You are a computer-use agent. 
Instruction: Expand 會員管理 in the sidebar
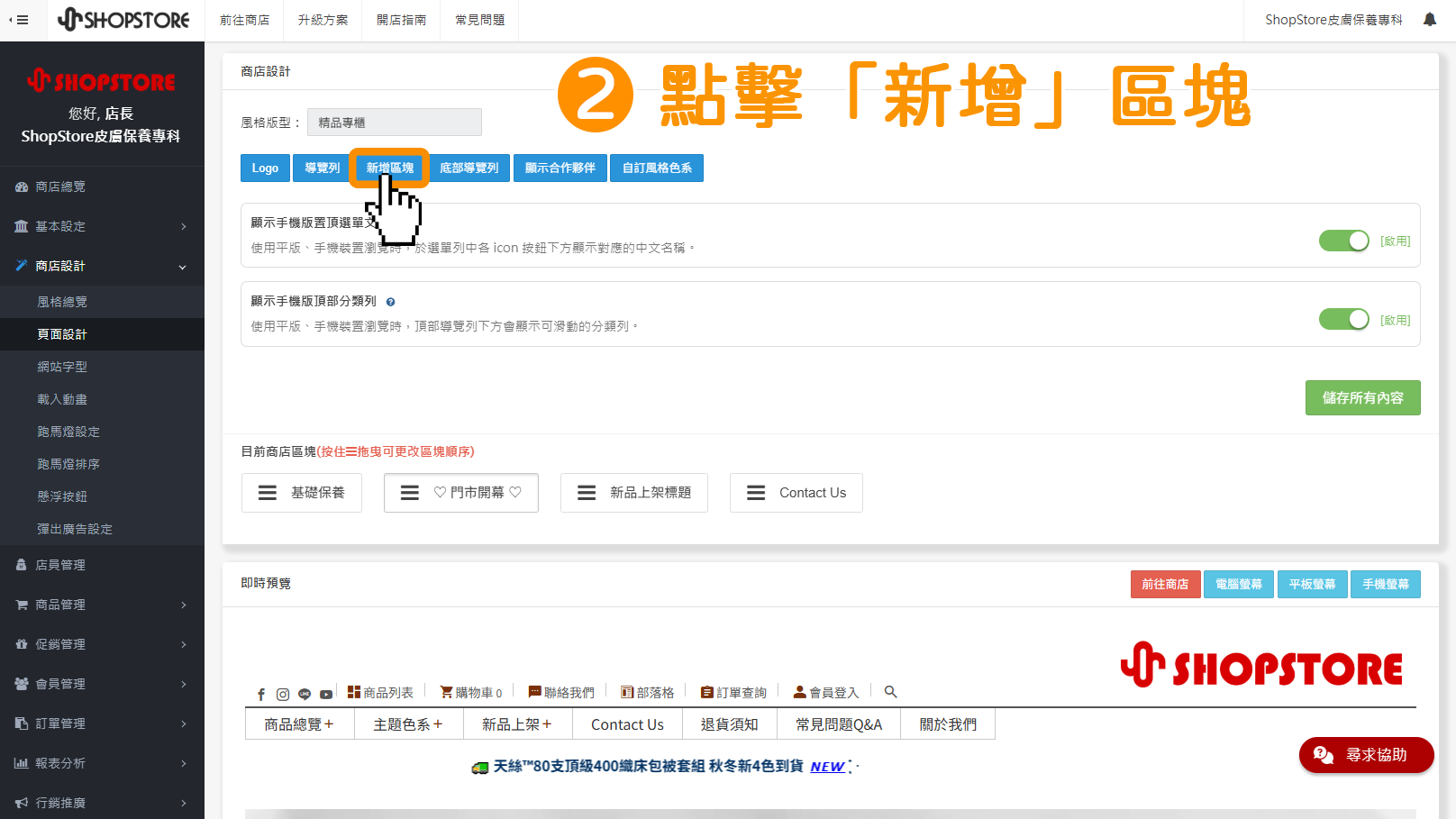coord(102,684)
